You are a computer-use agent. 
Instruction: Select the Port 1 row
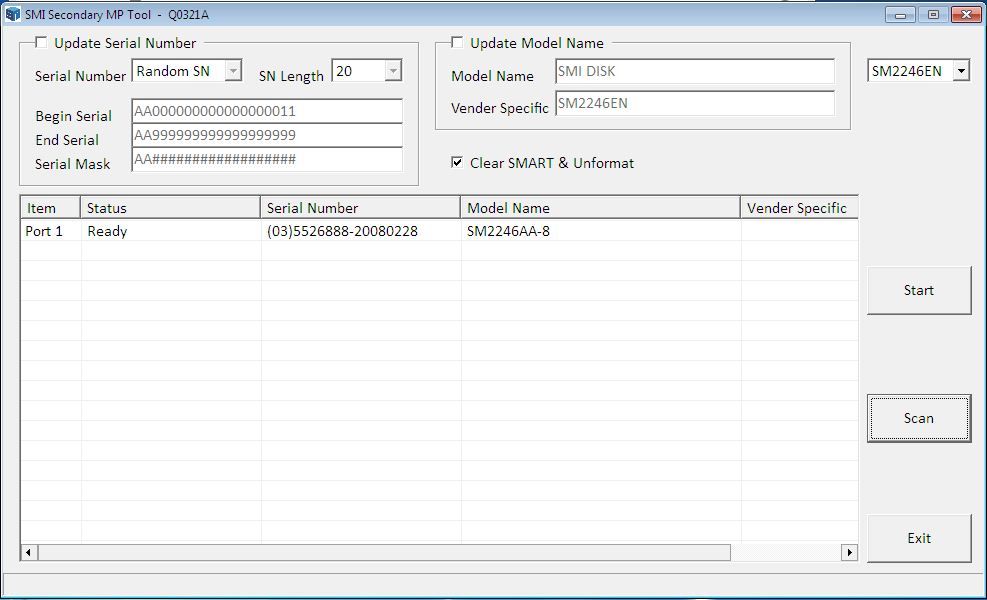click(439, 231)
